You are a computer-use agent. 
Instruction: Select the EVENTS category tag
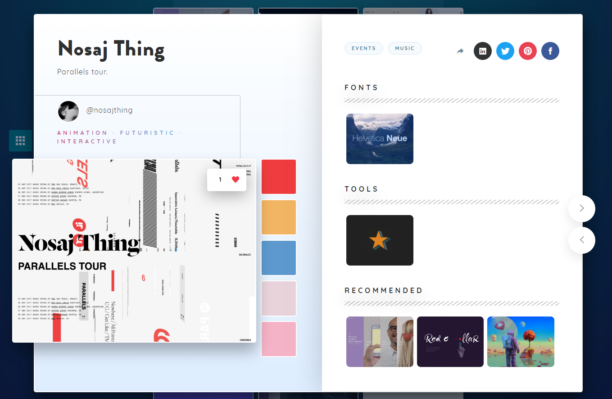(363, 48)
